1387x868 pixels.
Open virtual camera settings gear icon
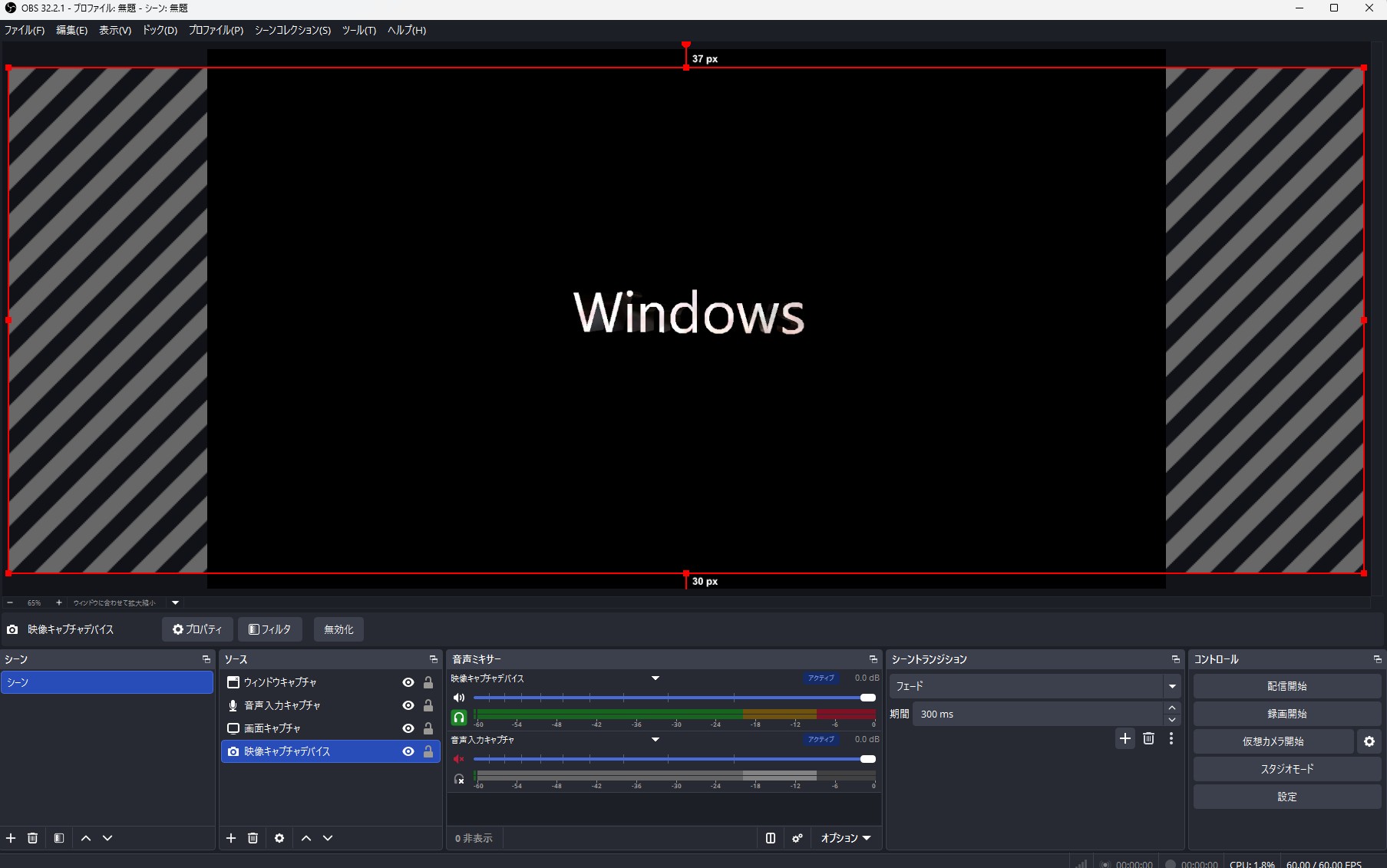1369,741
